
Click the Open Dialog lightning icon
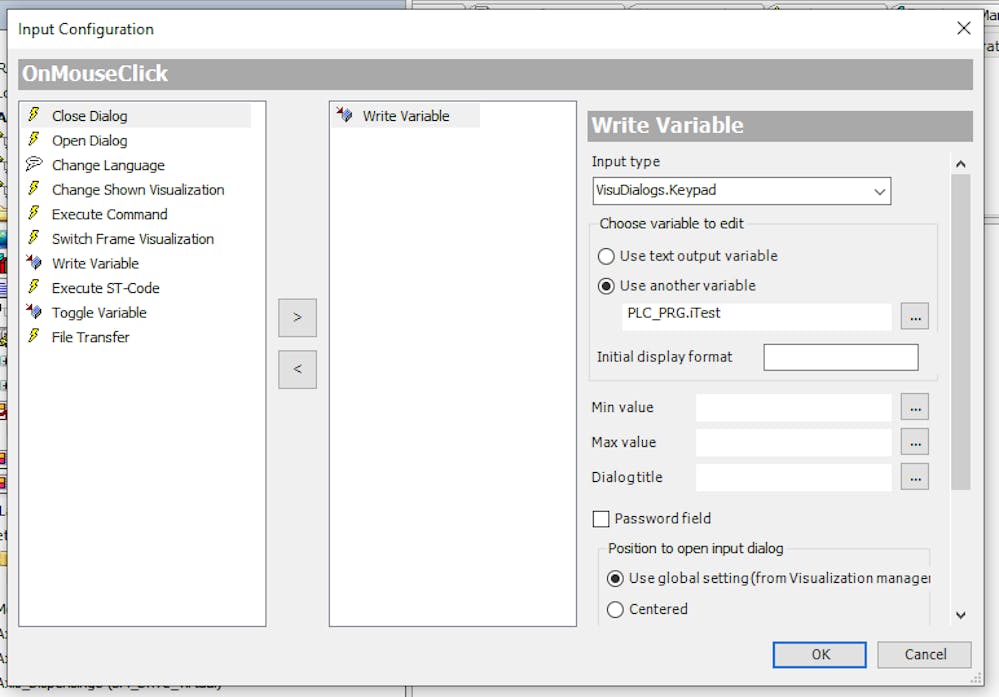tap(34, 140)
